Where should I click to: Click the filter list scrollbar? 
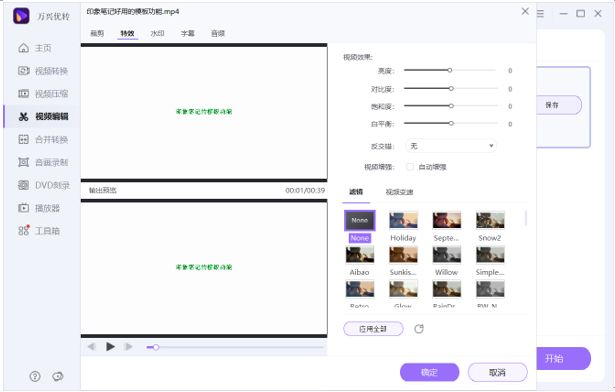(526, 219)
